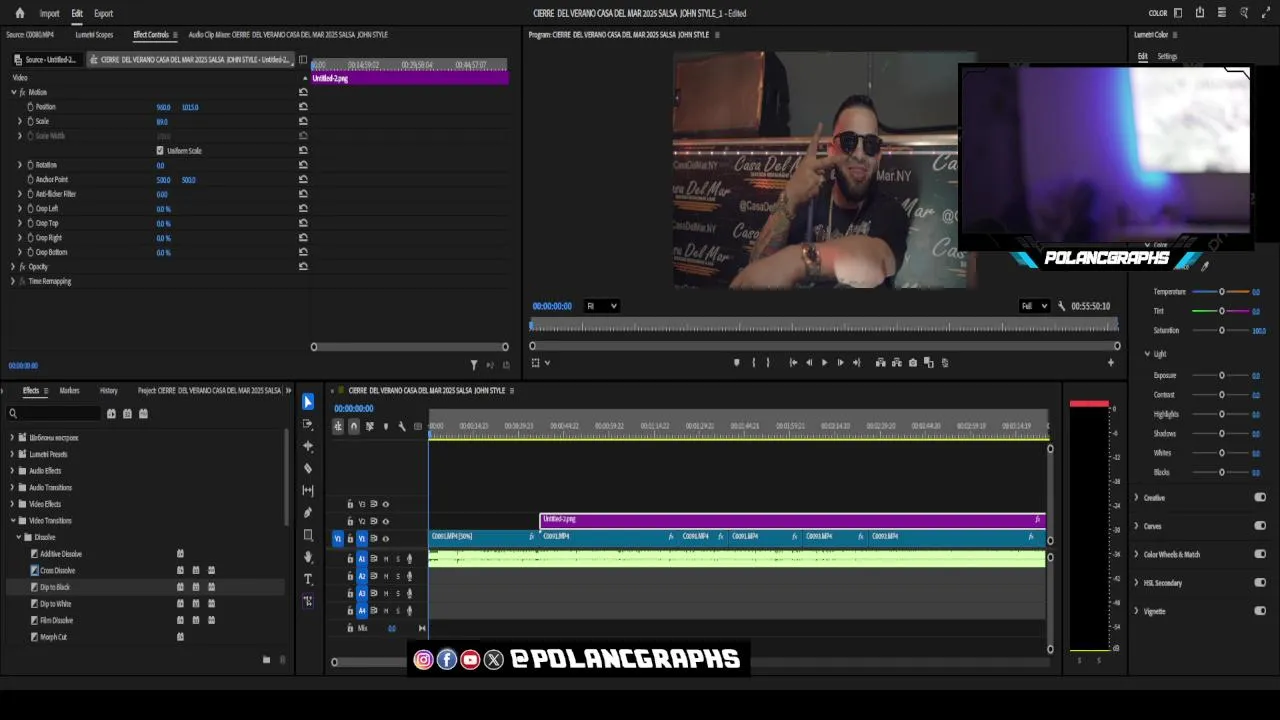
Task: Select the Rectangle tool
Action: tap(308, 535)
